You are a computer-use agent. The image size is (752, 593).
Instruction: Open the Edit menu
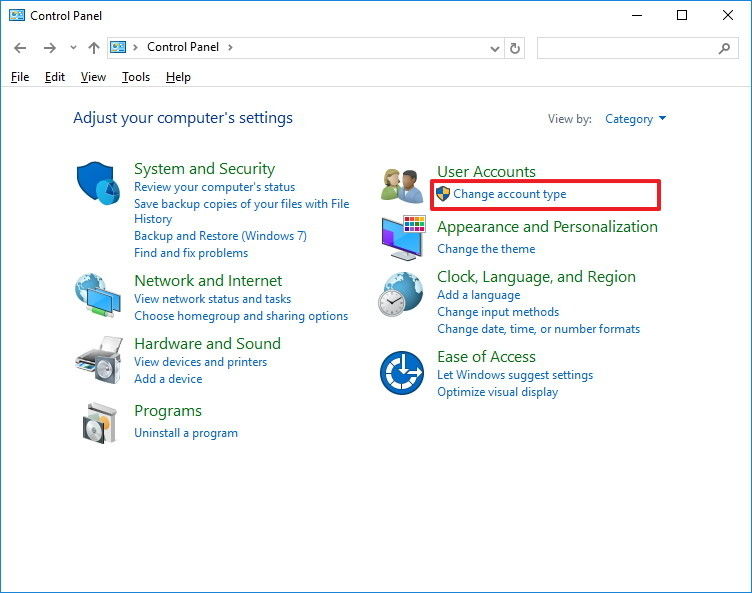pos(55,77)
